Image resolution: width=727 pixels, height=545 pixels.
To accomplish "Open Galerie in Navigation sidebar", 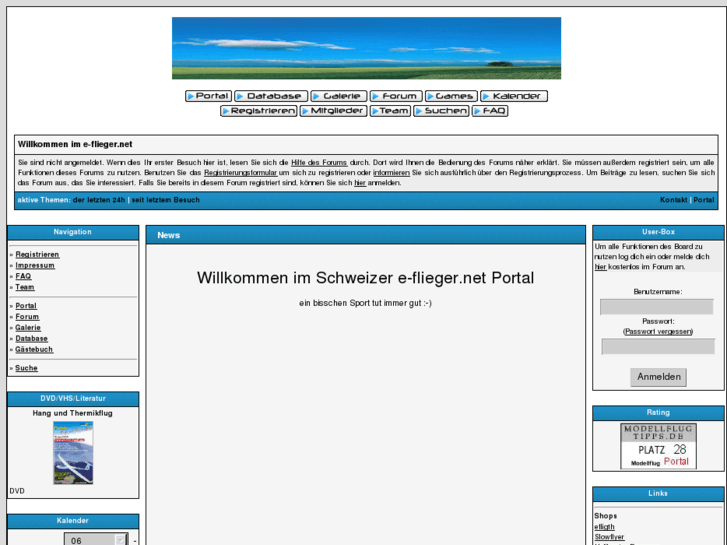I will (28, 328).
